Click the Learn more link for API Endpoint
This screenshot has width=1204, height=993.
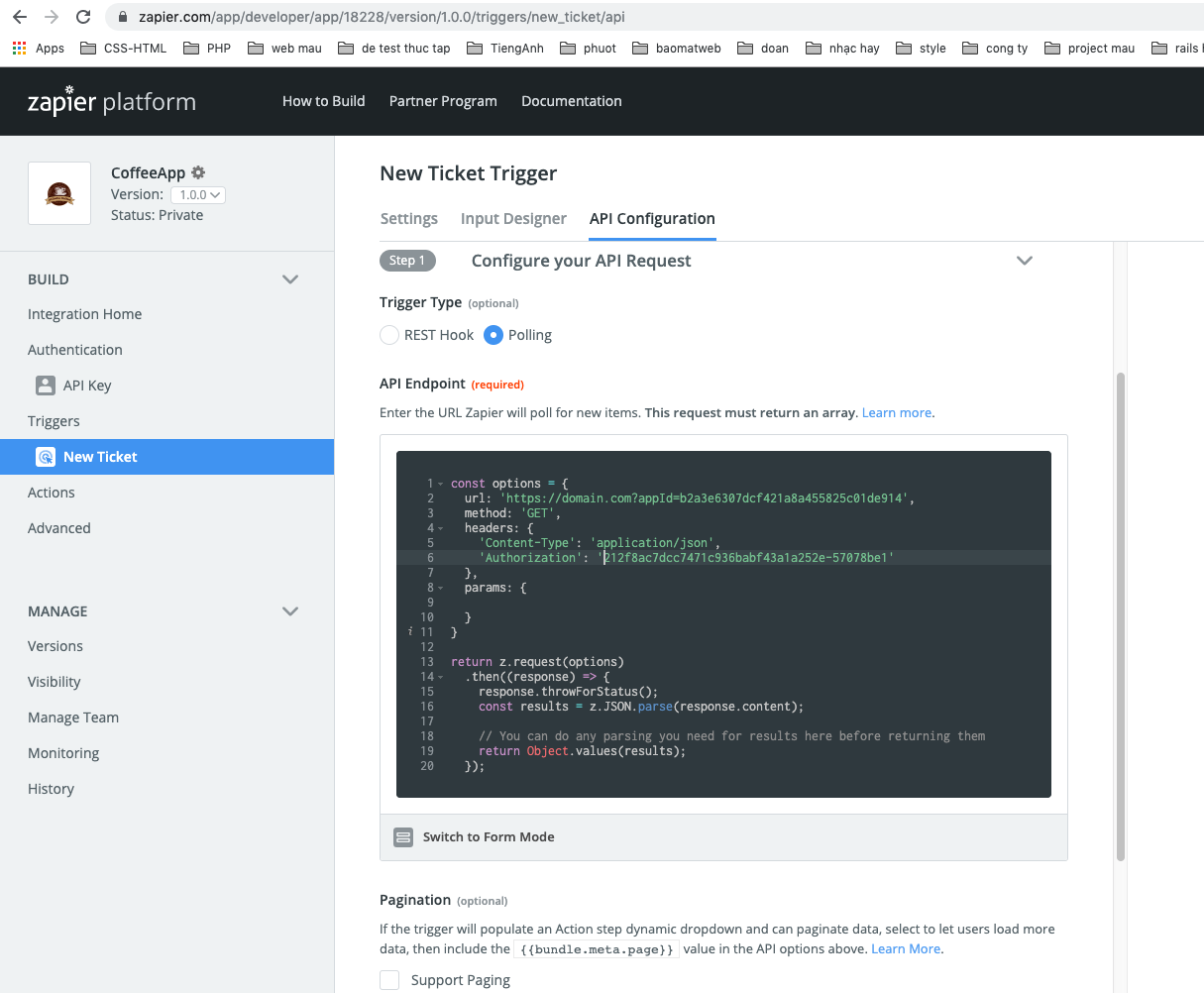[897, 413]
